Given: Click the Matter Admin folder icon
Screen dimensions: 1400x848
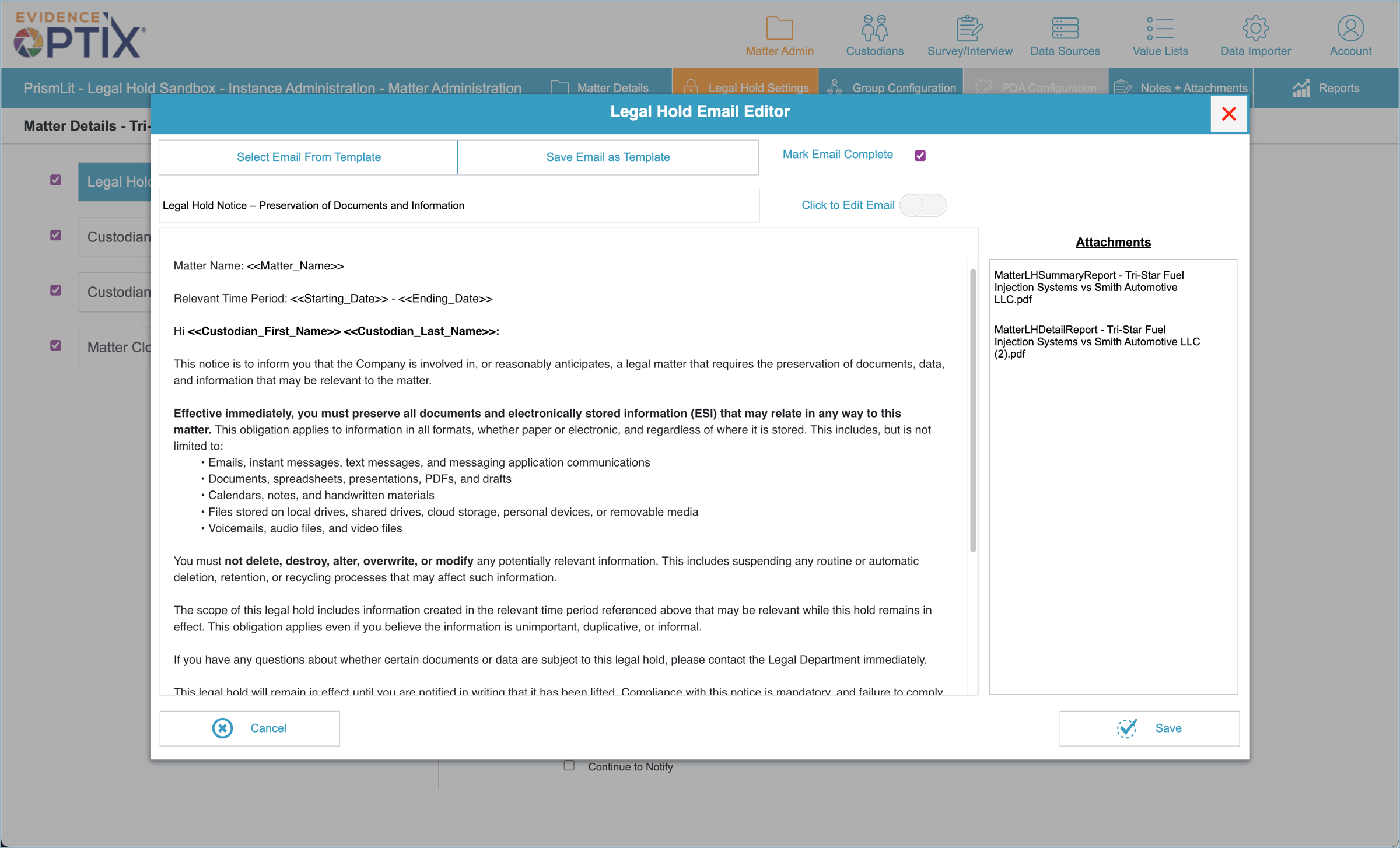Looking at the screenshot, I should click(x=779, y=28).
